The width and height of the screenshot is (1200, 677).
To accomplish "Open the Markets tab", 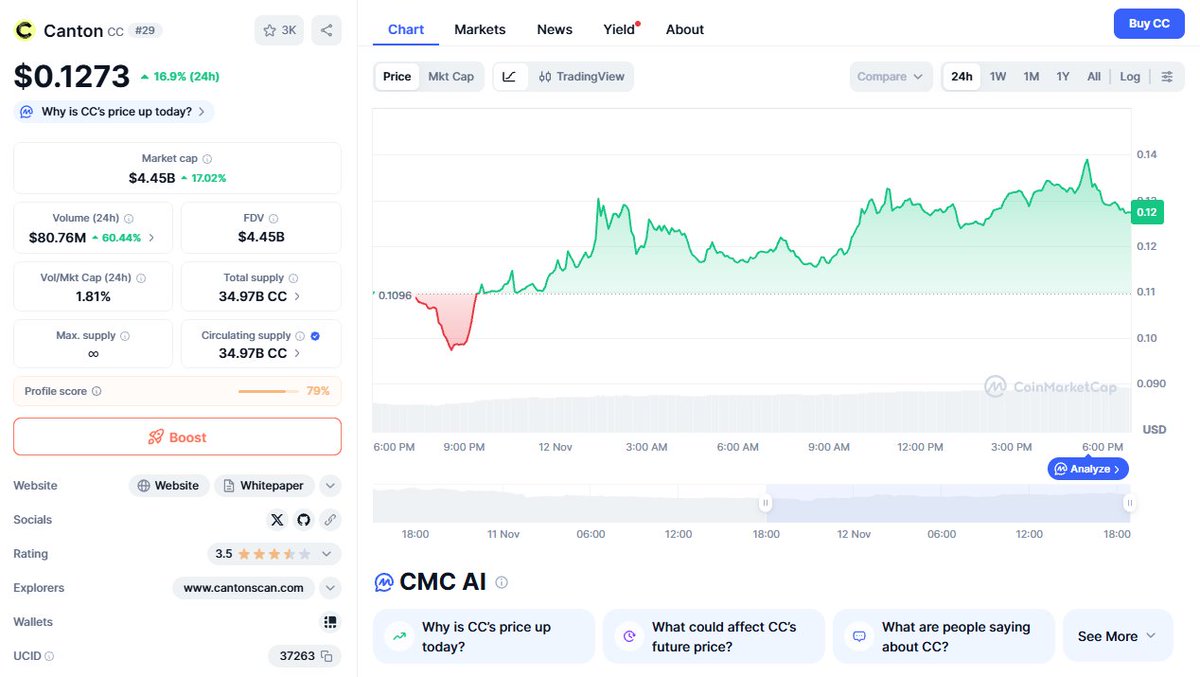I will (480, 29).
